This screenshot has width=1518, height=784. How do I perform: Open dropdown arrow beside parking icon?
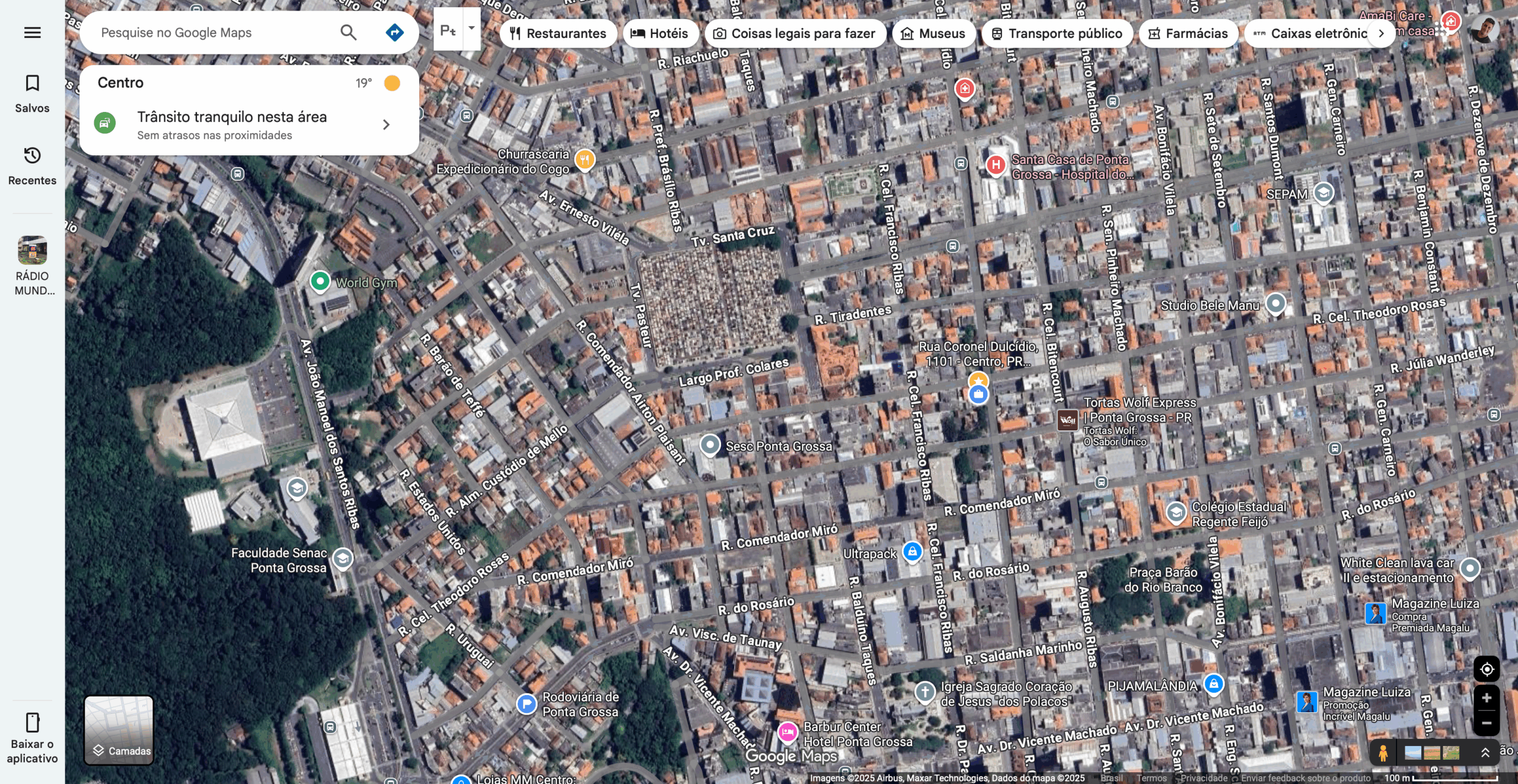(x=471, y=28)
